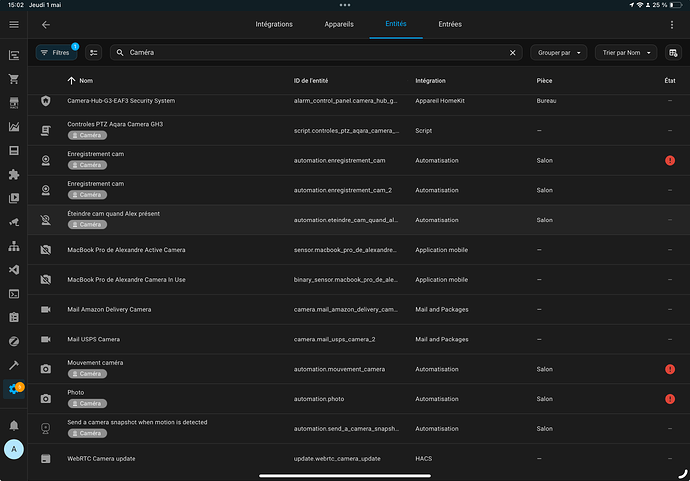Open the dashboard overview sidebar icon
The image size is (690, 481).
coord(14,55)
